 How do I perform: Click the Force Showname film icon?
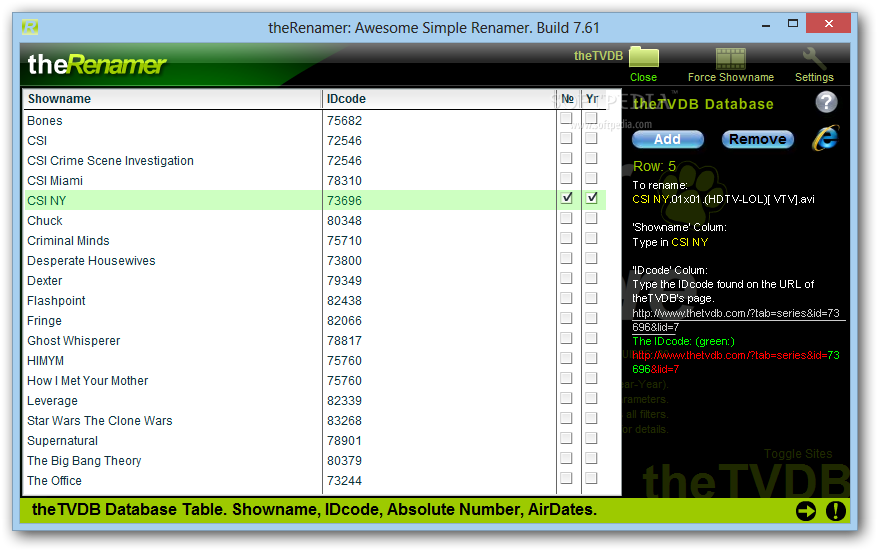[x=731, y=58]
